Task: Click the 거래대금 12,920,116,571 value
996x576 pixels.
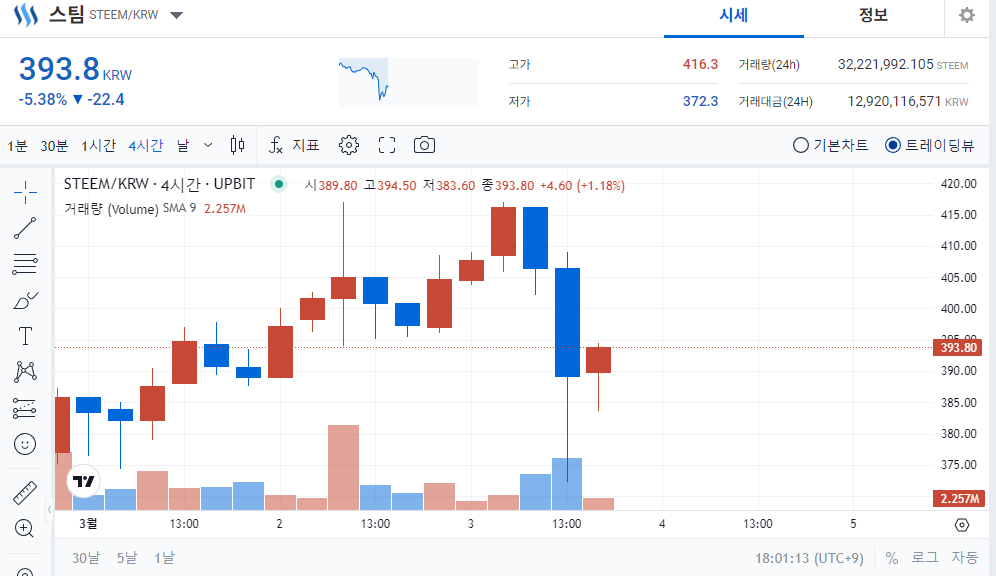Action: [x=894, y=101]
